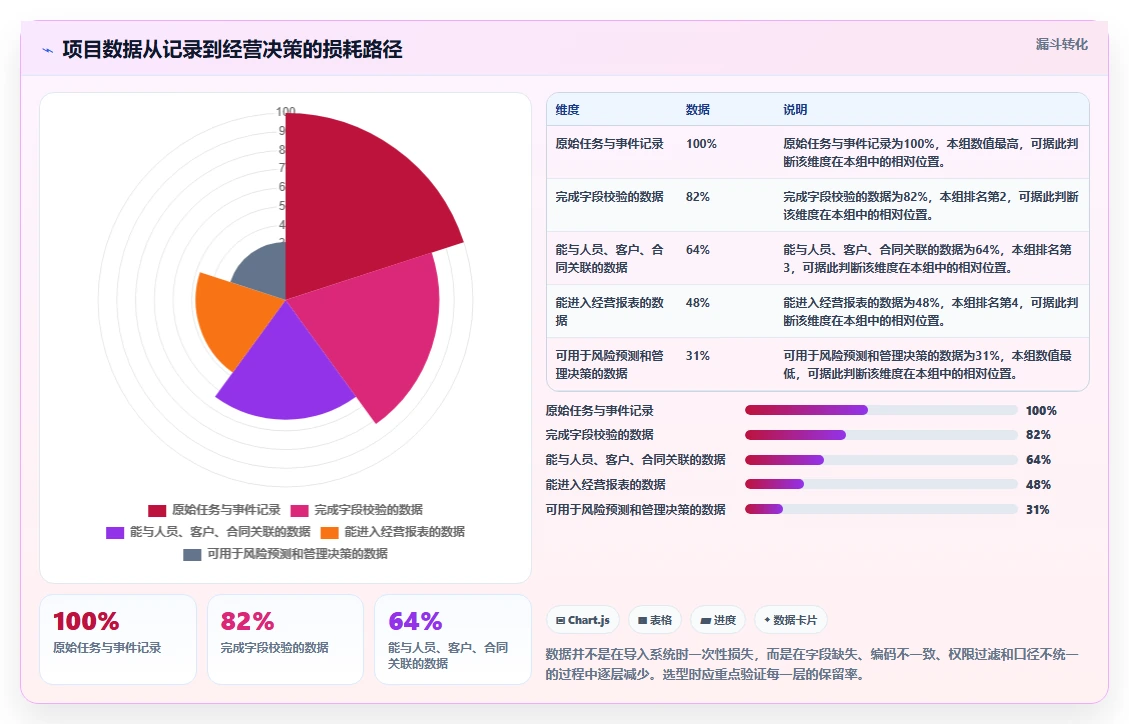Click the icon inside the 表格 chip
The image size is (1129, 724).
coord(642,620)
